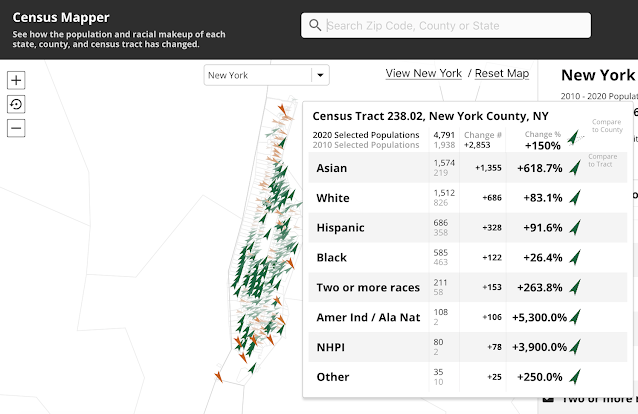Click the reset rotation map icon

17,104
